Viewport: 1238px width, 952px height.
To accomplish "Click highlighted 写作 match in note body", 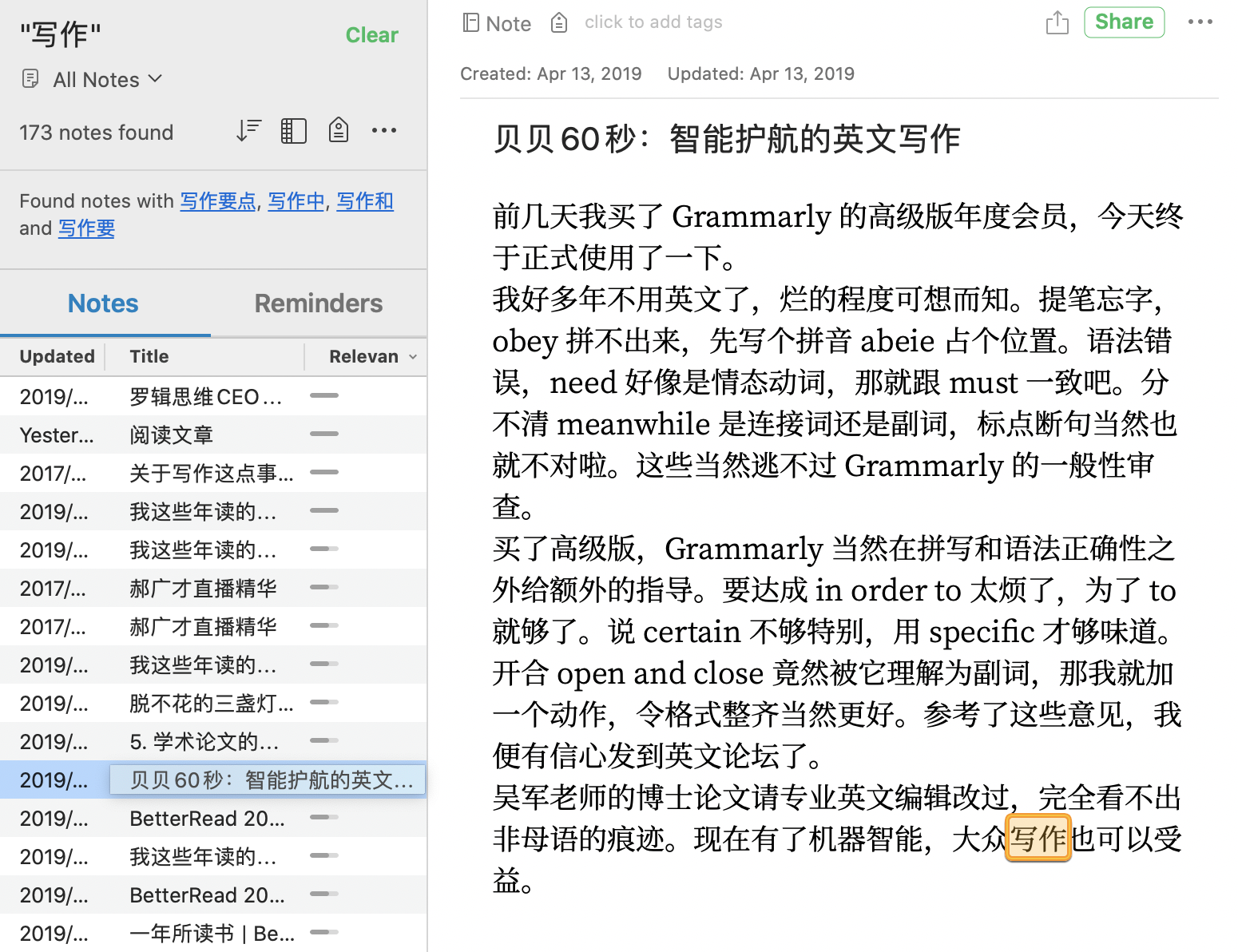I will 1038,839.
